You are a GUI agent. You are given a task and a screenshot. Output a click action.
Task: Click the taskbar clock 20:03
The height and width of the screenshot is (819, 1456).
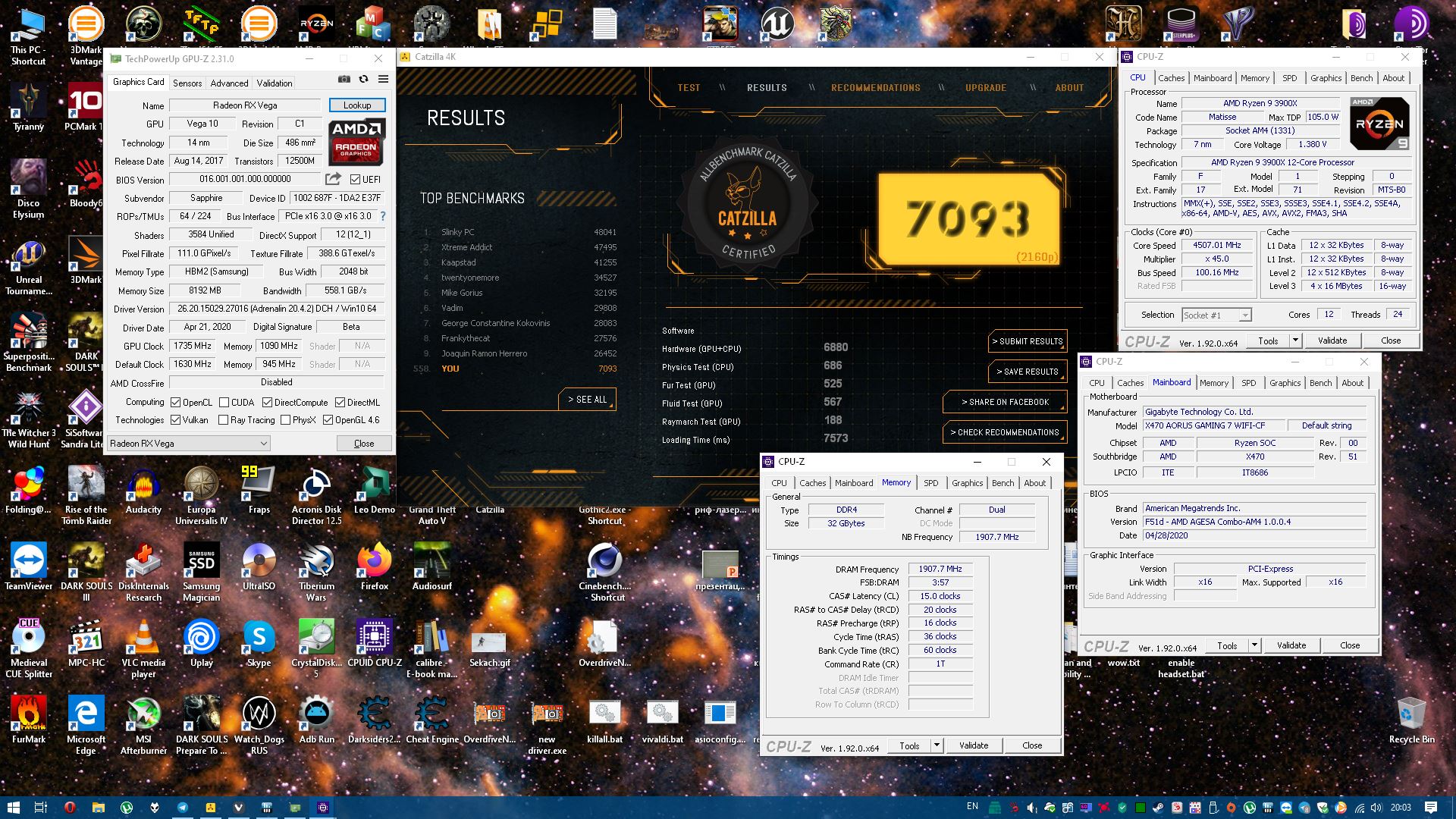(x=1400, y=807)
